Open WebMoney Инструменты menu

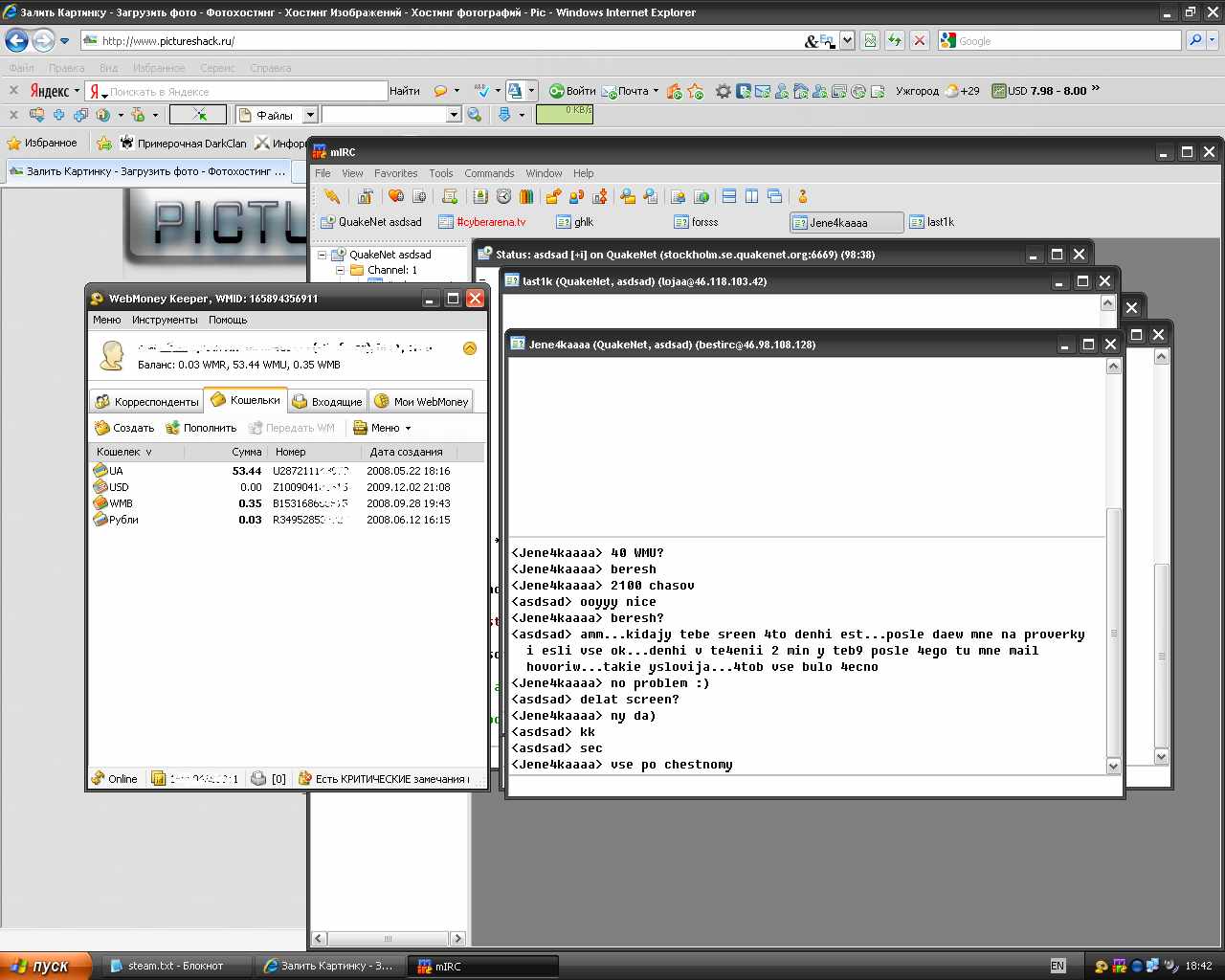[x=165, y=320]
